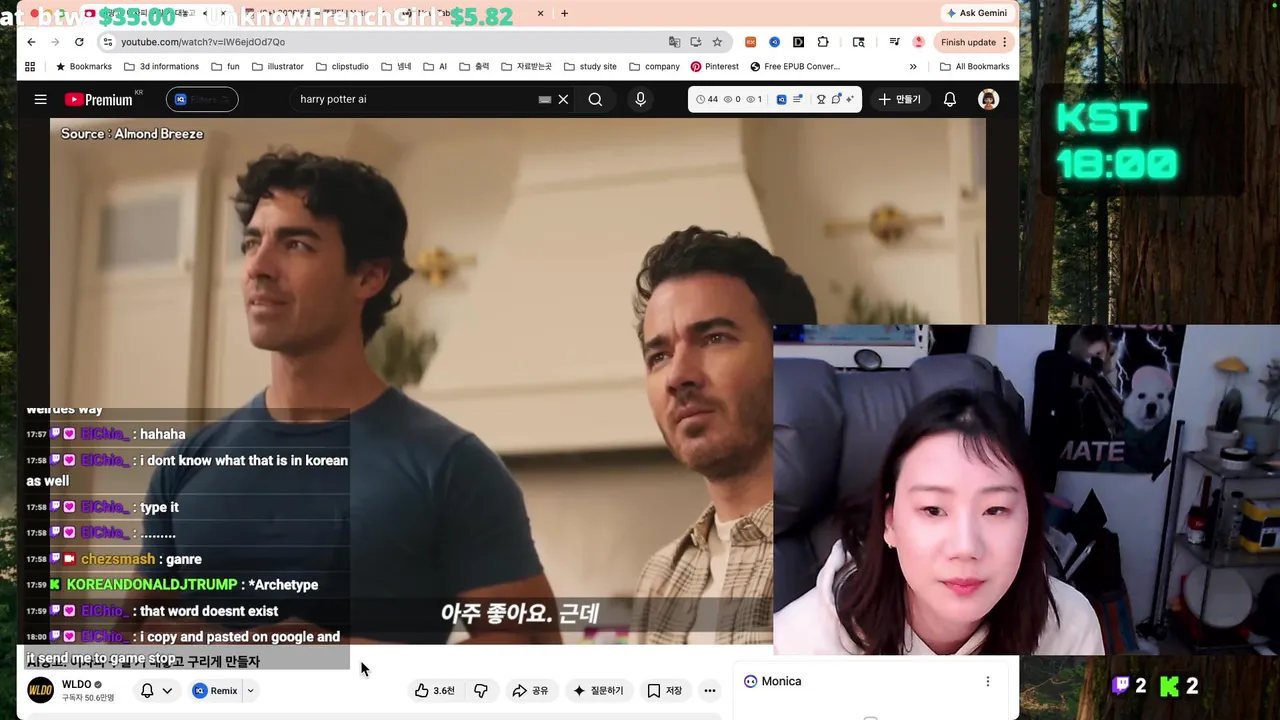Bookmark this page with star icon
The image size is (1280, 720).
[x=717, y=42]
